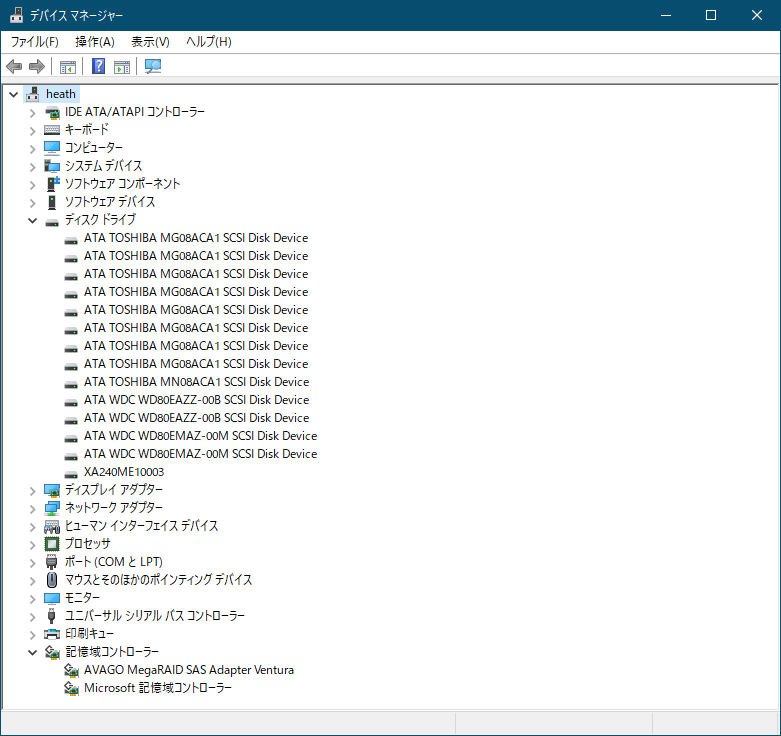This screenshot has width=781, height=736.
Task: Click the ソフトウェア デバイス icon
Action: coord(52,202)
